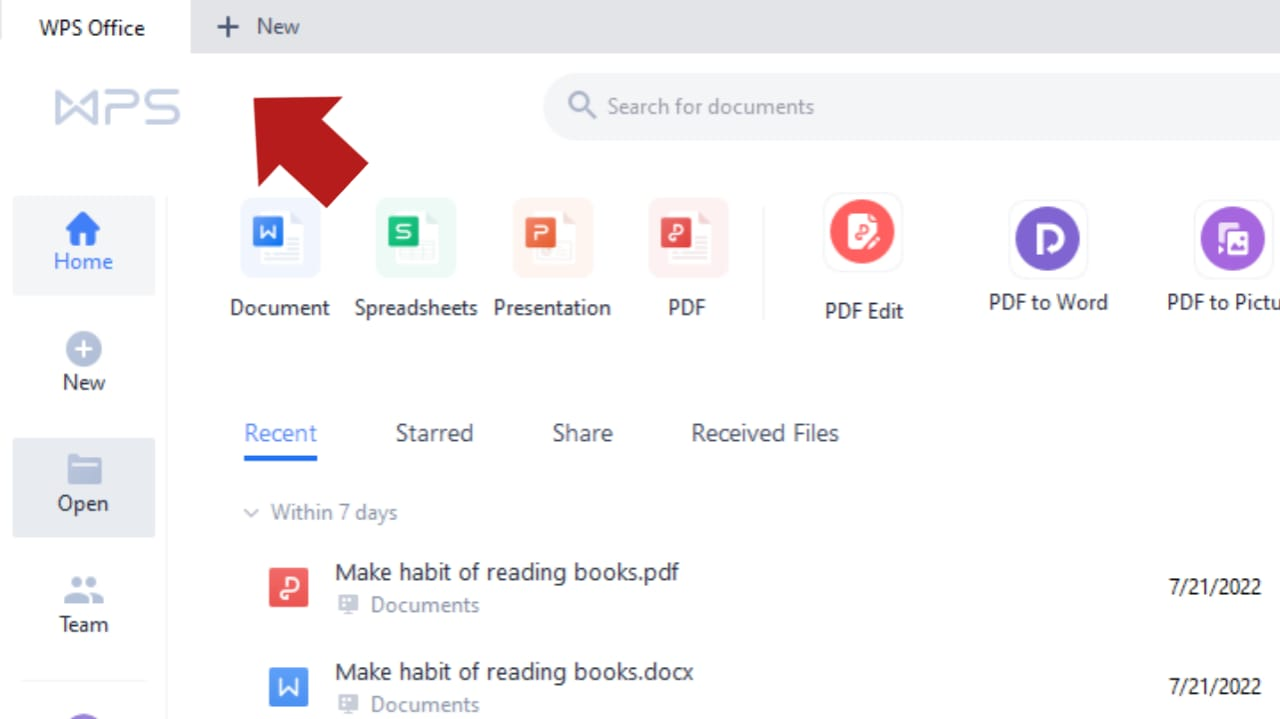
Task: Open the folder icon labeled Open
Action: pyautogui.click(x=84, y=470)
